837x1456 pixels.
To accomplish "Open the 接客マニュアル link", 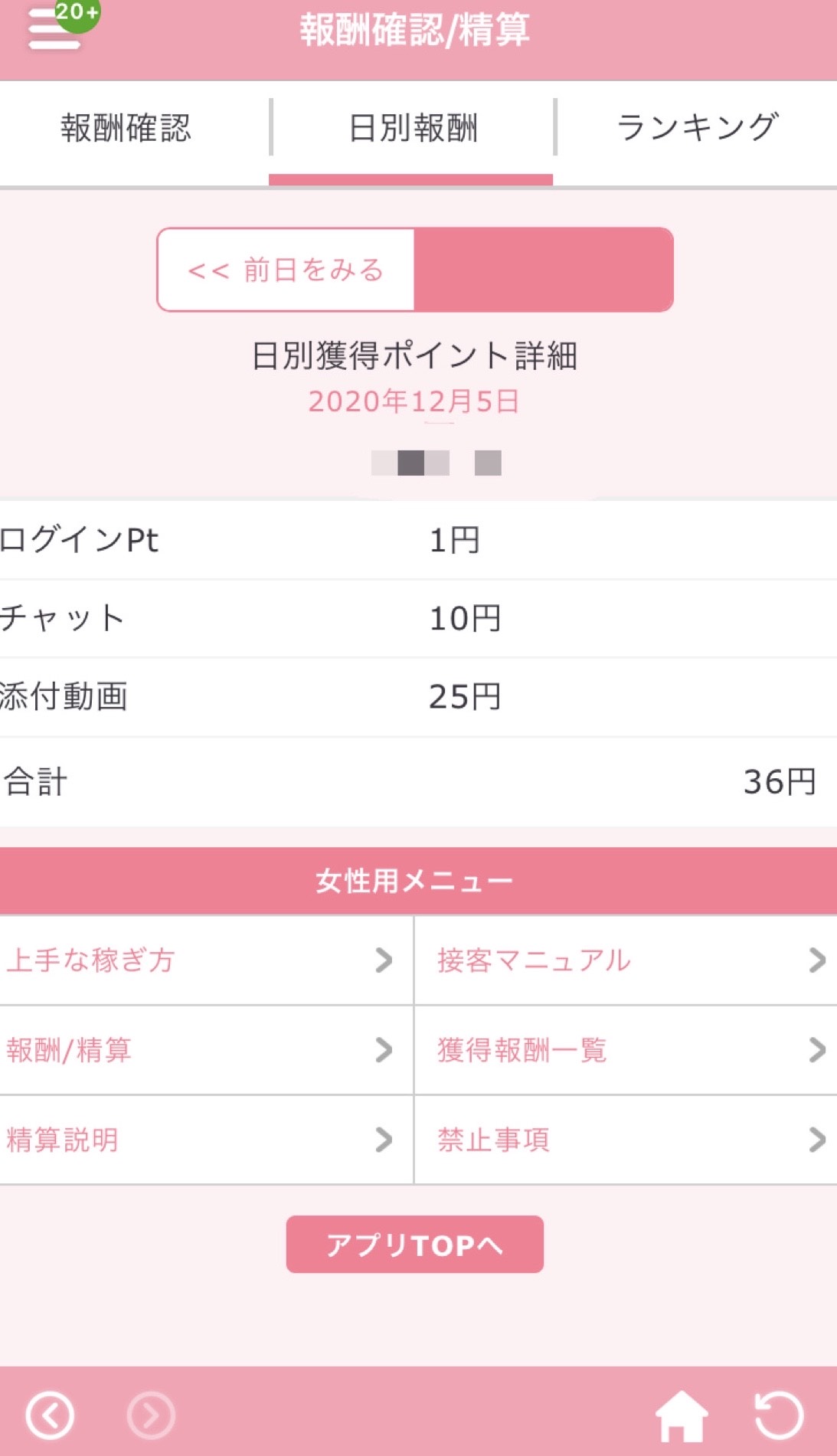I will (534, 960).
